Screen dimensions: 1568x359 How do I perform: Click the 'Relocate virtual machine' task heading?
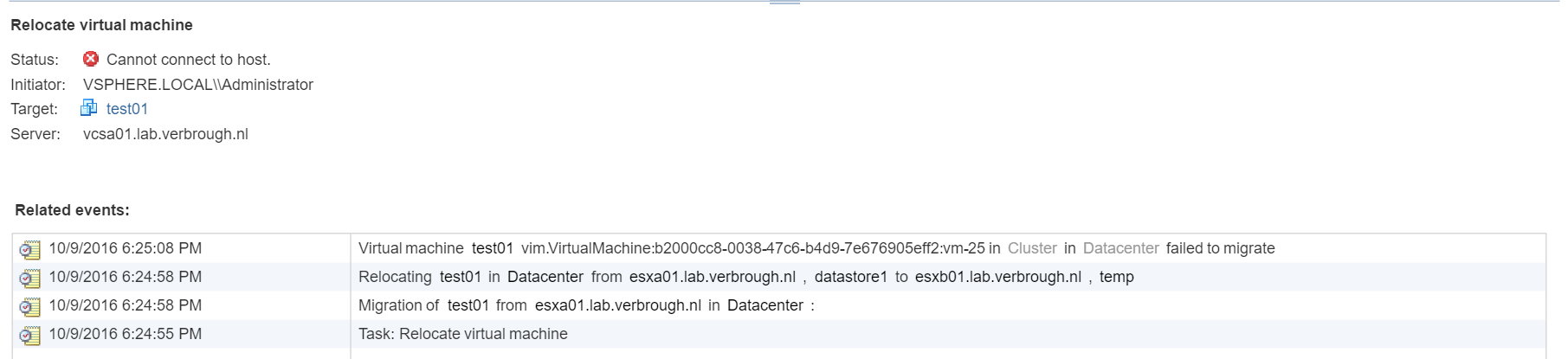(101, 25)
